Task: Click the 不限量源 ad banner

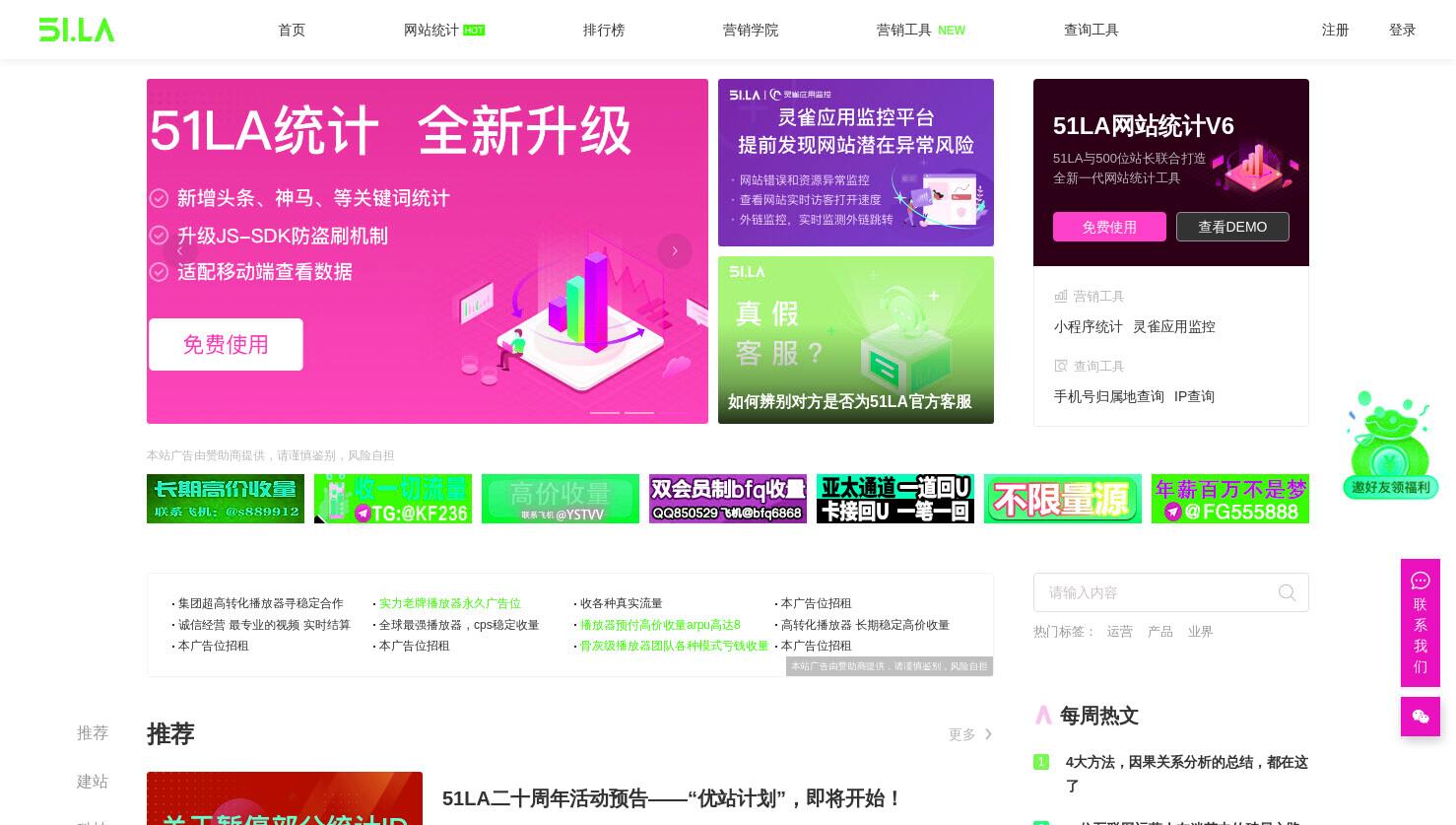Action: pos(1063,499)
